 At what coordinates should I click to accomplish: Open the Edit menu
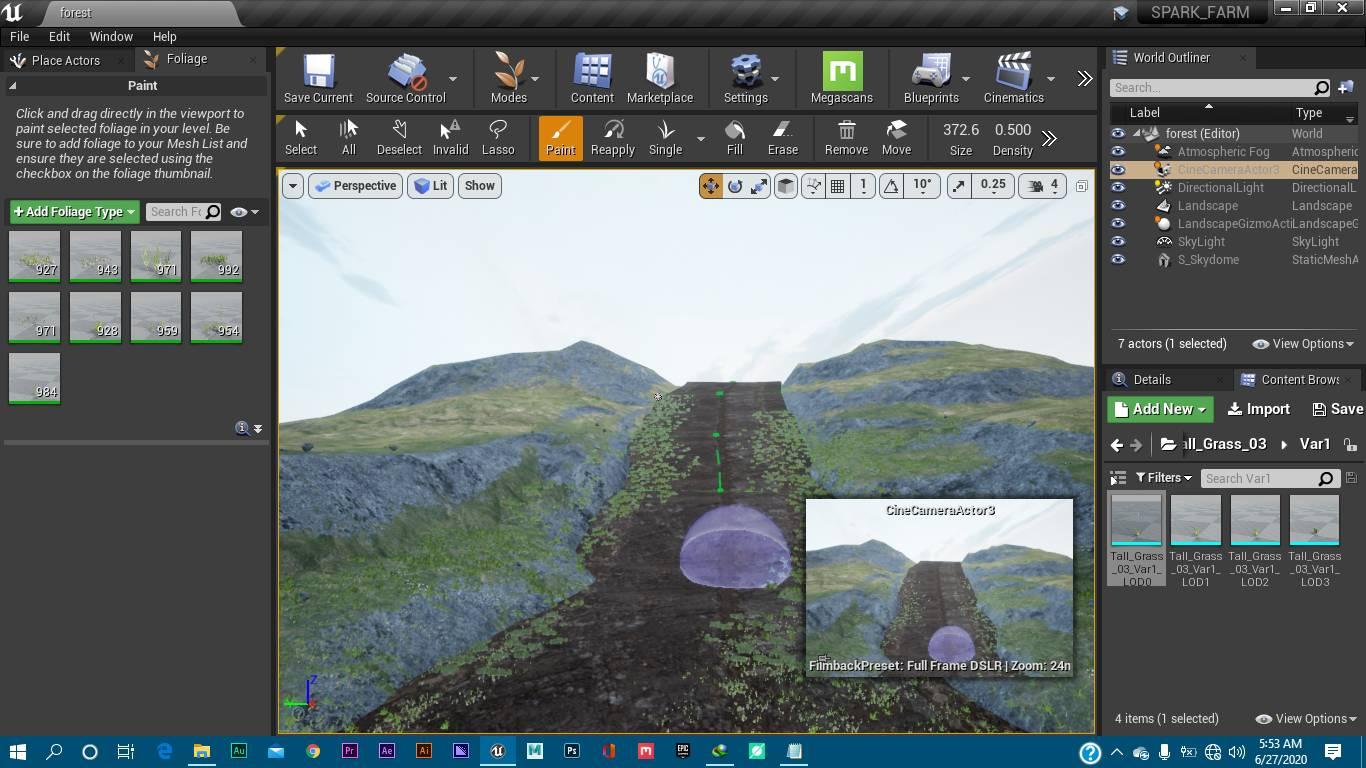click(59, 36)
